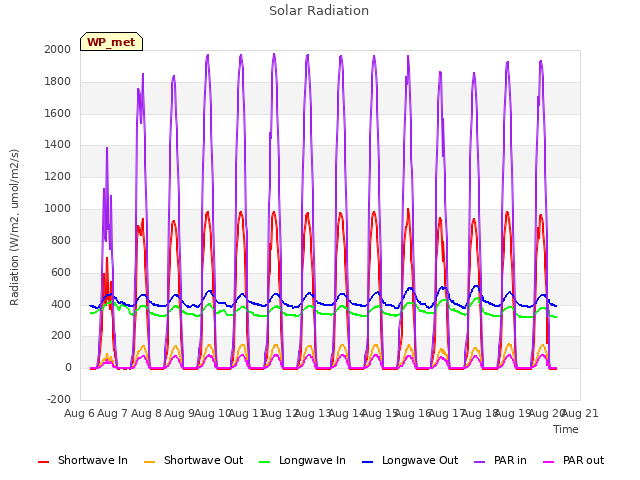This screenshot has width=640, height=480.
Task: Click the 200 y-axis tick label
Action: tap(61, 336)
